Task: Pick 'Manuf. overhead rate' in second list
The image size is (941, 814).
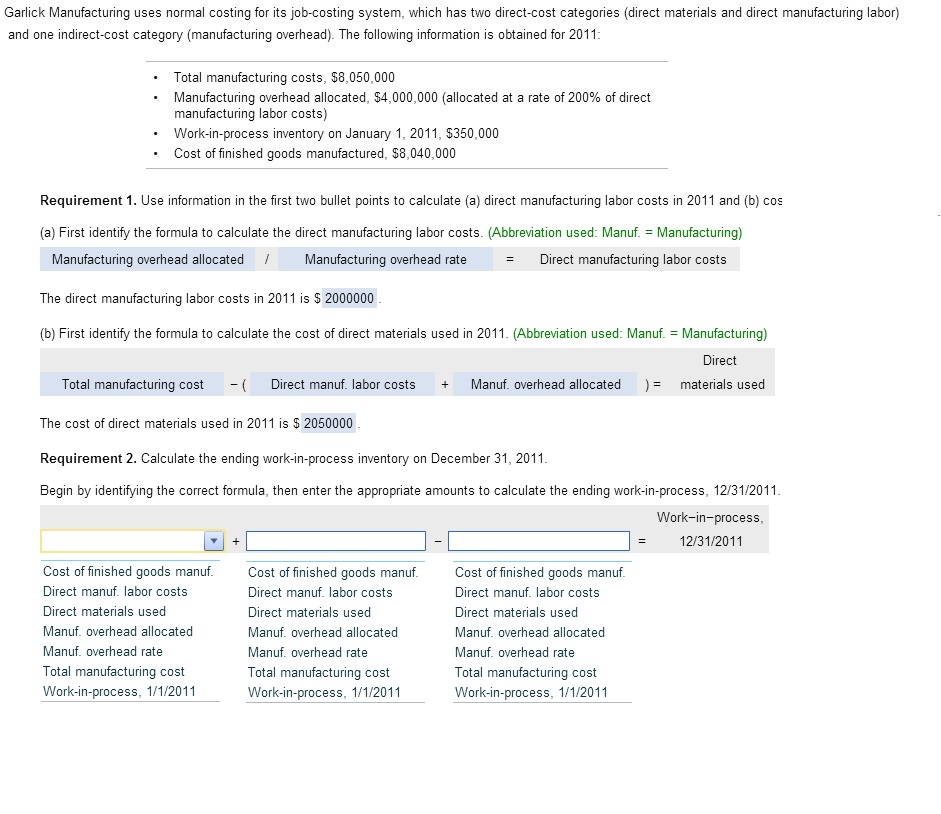Action: click(308, 653)
